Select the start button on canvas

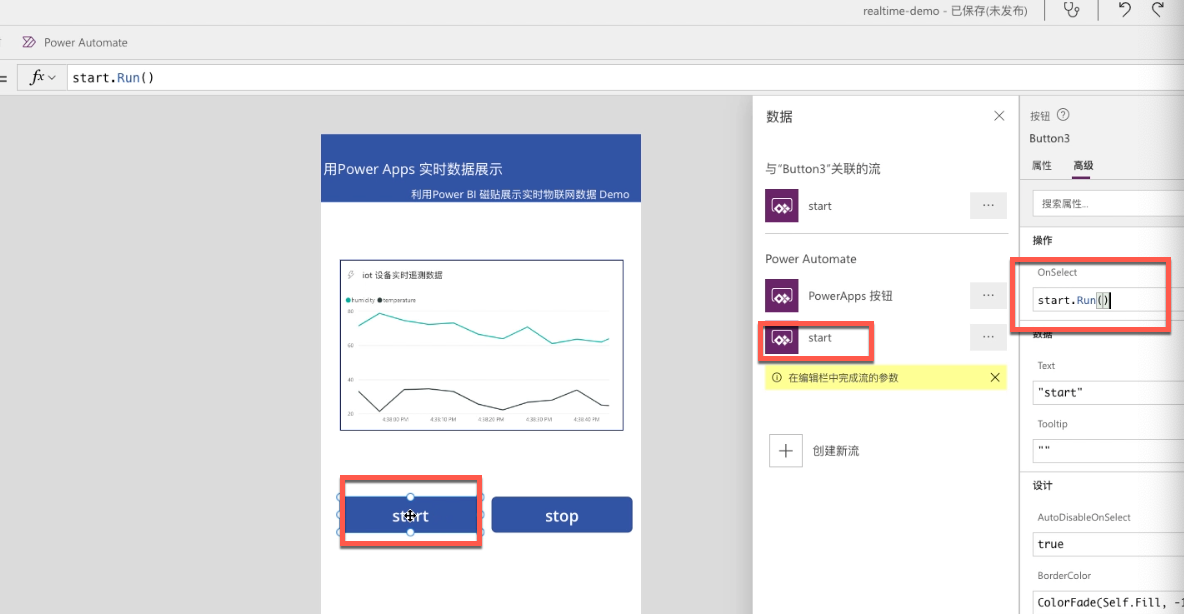[411, 515]
